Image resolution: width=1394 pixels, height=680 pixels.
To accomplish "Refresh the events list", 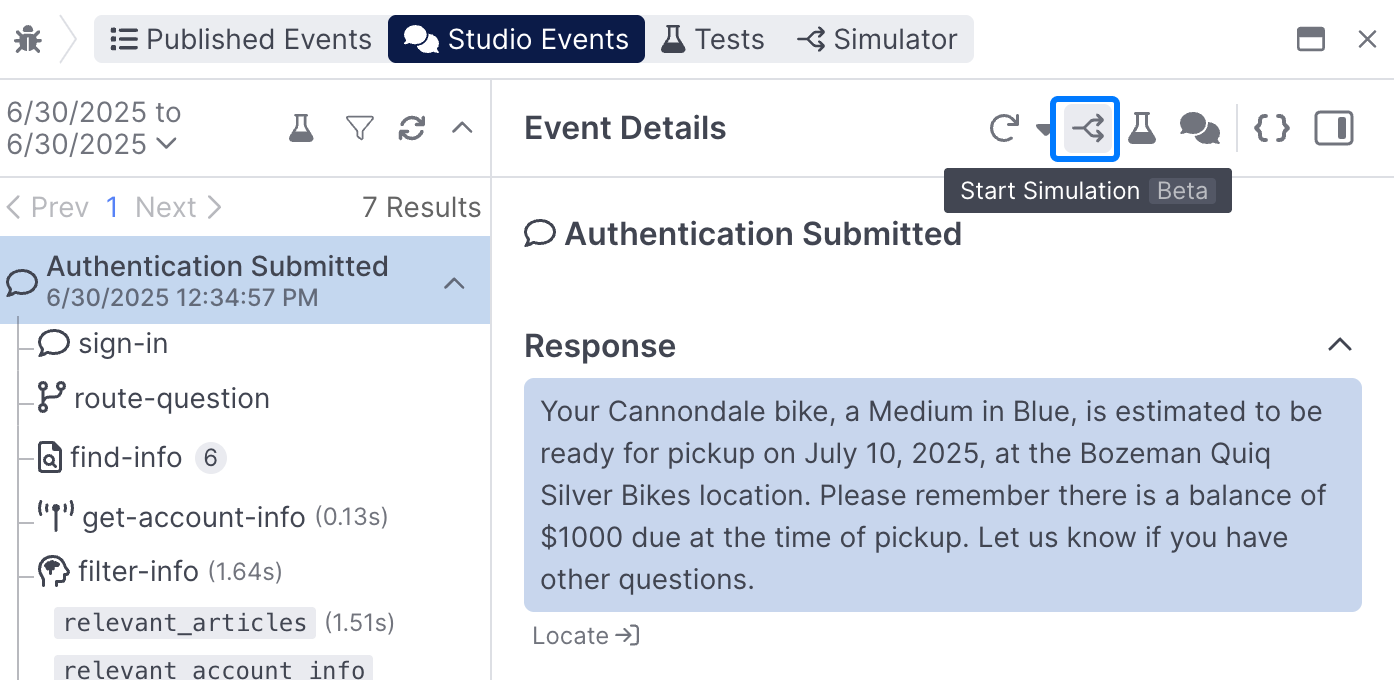I will click(412, 128).
